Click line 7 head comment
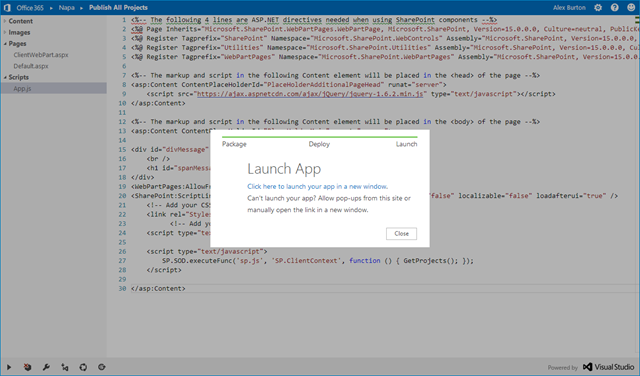The height and width of the screenshot is (376, 640). pos(336,75)
